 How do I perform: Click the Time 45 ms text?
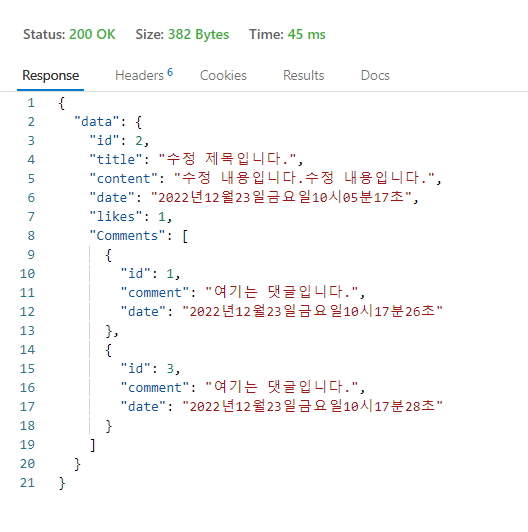tap(287, 34)
